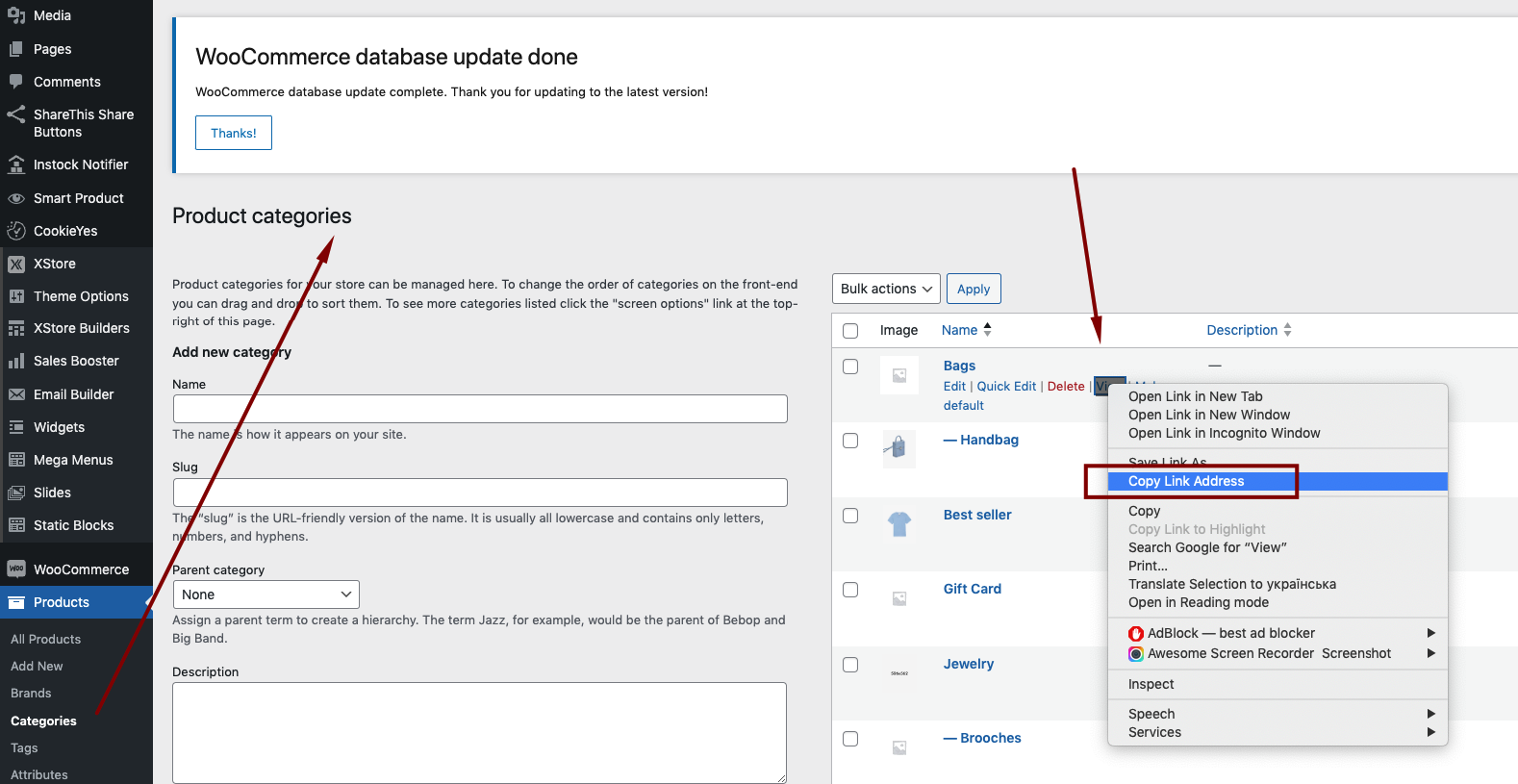Click the ShareThis share icon
This screenshot has height=784, width=1518.
16,114
